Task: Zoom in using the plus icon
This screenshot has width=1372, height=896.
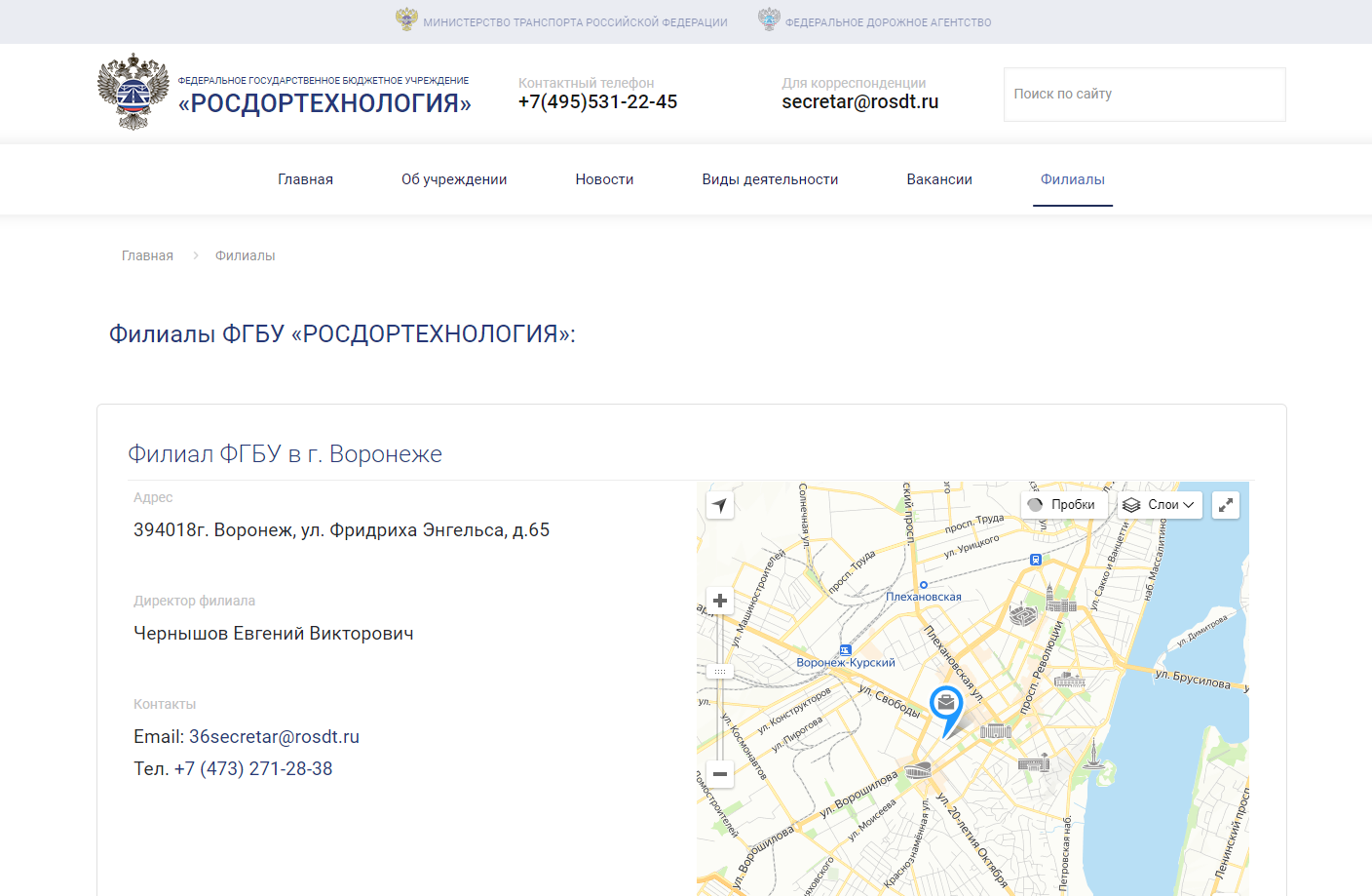Action: pos(719,601)
